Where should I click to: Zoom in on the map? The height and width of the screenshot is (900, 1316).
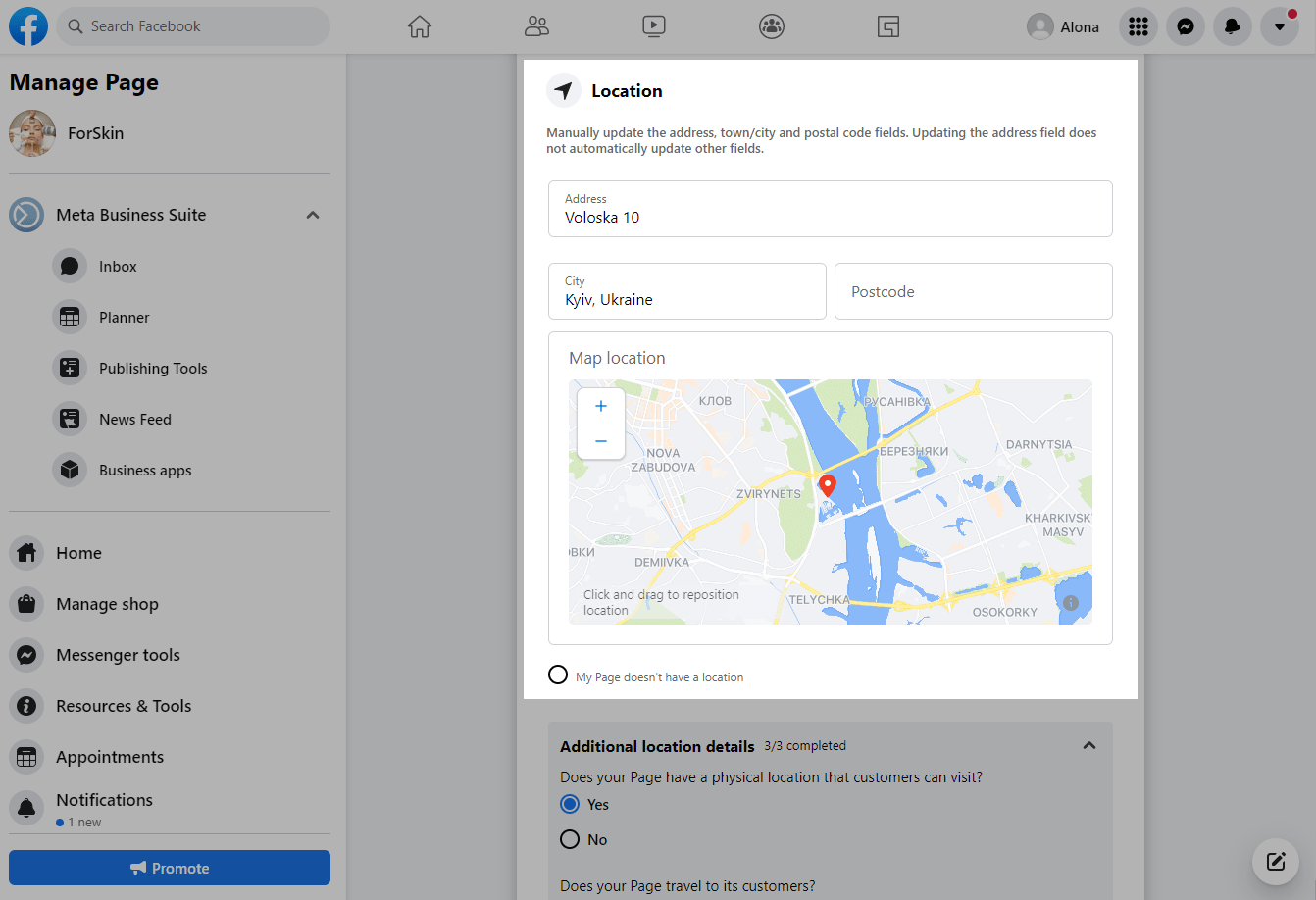(601, 406)
